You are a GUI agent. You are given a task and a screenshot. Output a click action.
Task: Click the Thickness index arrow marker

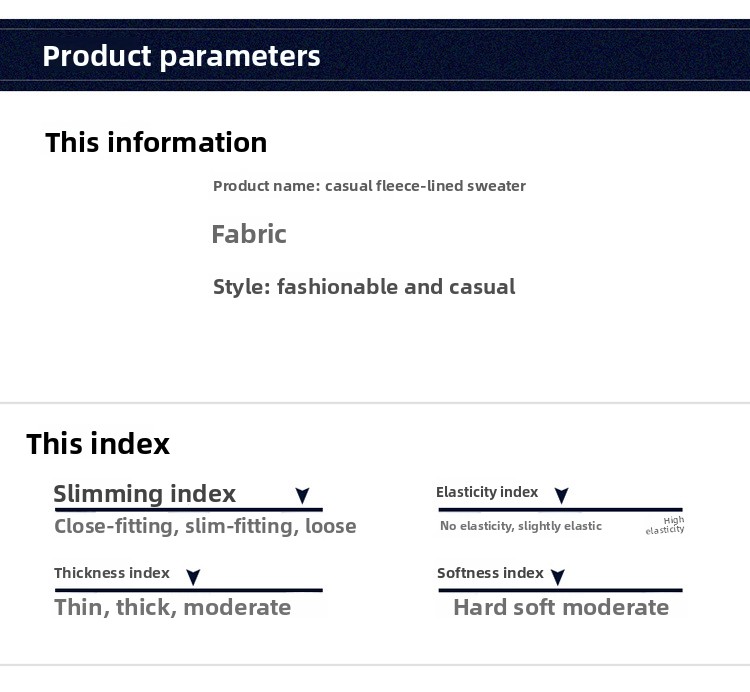193,577
